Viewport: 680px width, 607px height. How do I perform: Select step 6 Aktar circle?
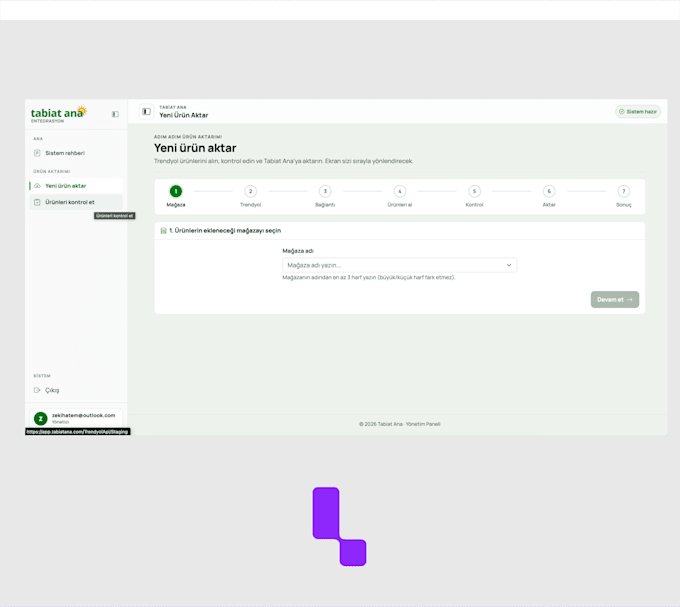pos(549,191)
